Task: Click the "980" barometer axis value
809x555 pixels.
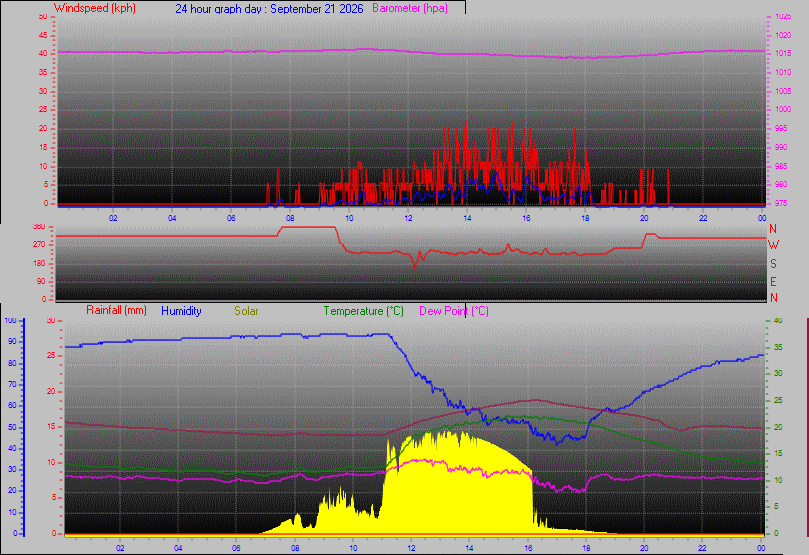Action: 781,185
